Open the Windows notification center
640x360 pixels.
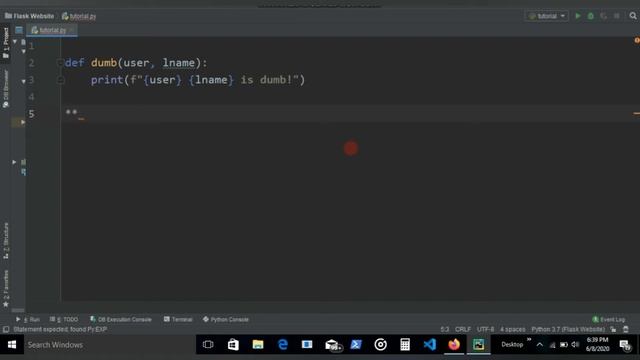625,345
